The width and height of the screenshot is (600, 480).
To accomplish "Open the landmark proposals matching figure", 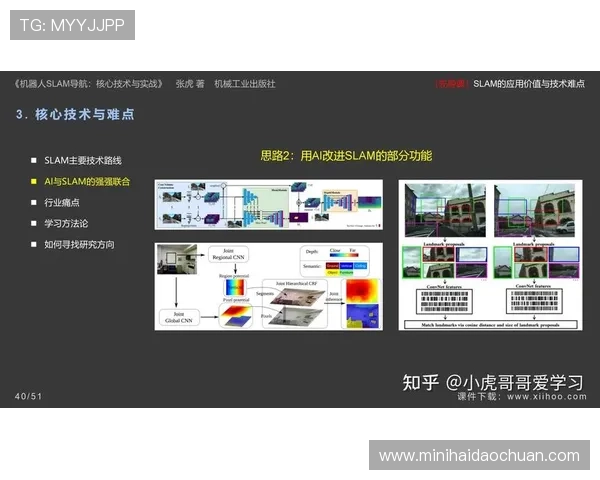I will 491,255.
